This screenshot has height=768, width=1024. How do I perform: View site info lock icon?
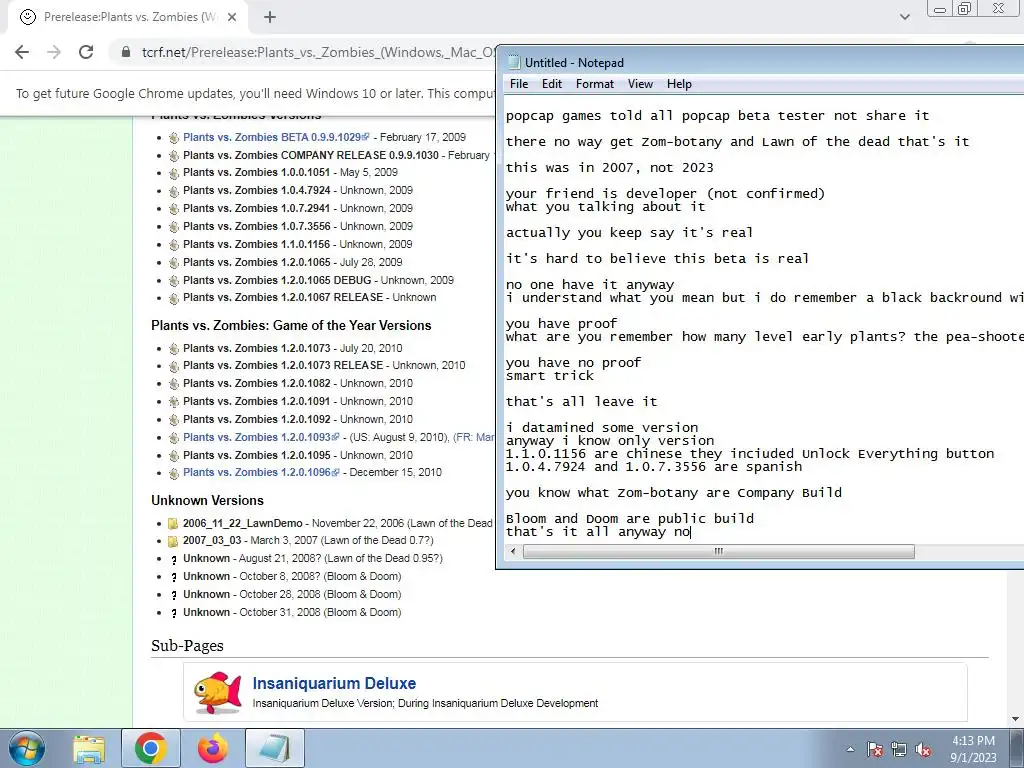pos(126,52)
